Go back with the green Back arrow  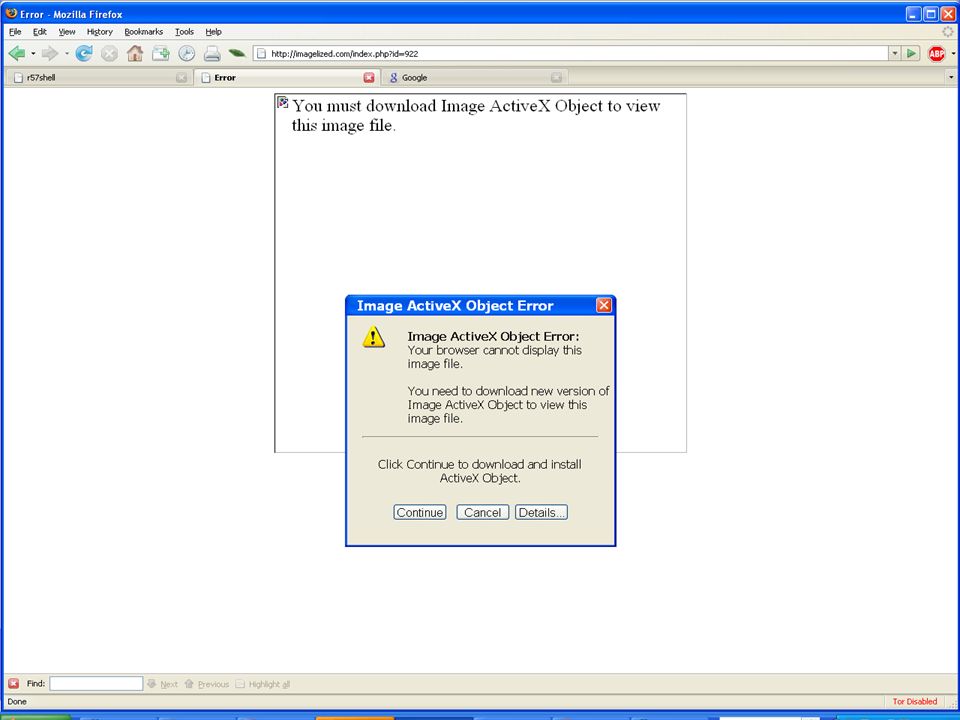click(17, 54)
